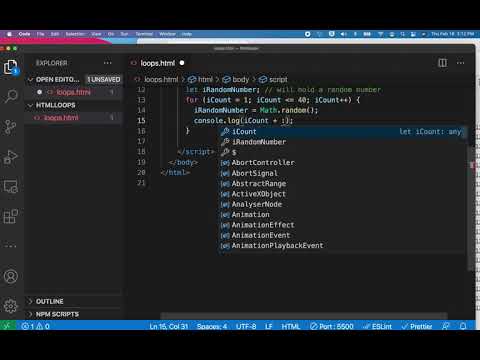Switch to the loops.html editor tab
The height and width of the screenshot is (360, 480).
coord(157,63)
